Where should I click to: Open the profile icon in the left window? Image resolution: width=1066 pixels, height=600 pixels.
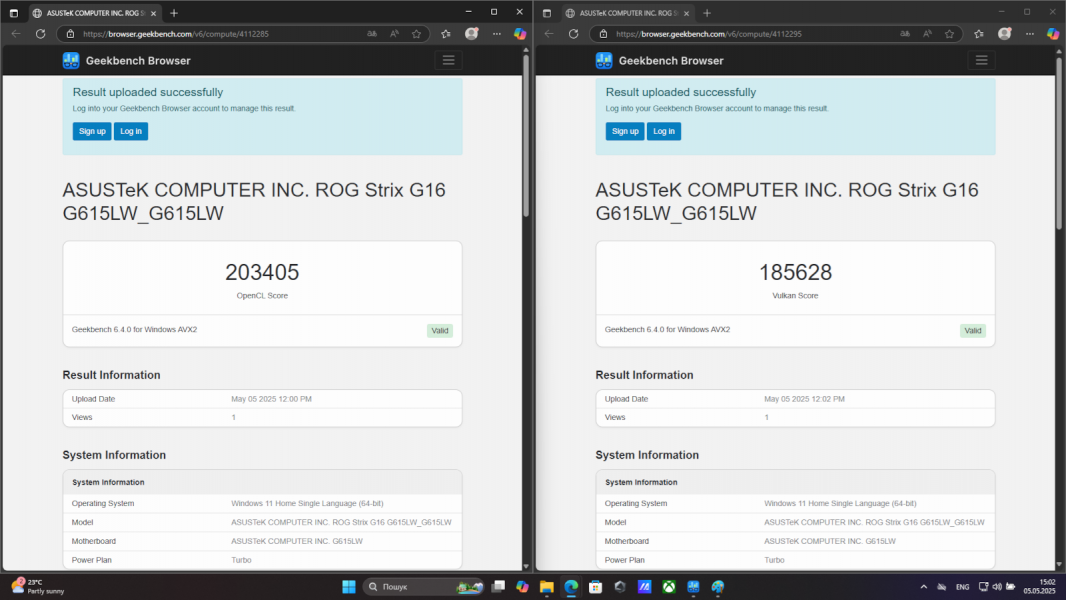[471, 34]
